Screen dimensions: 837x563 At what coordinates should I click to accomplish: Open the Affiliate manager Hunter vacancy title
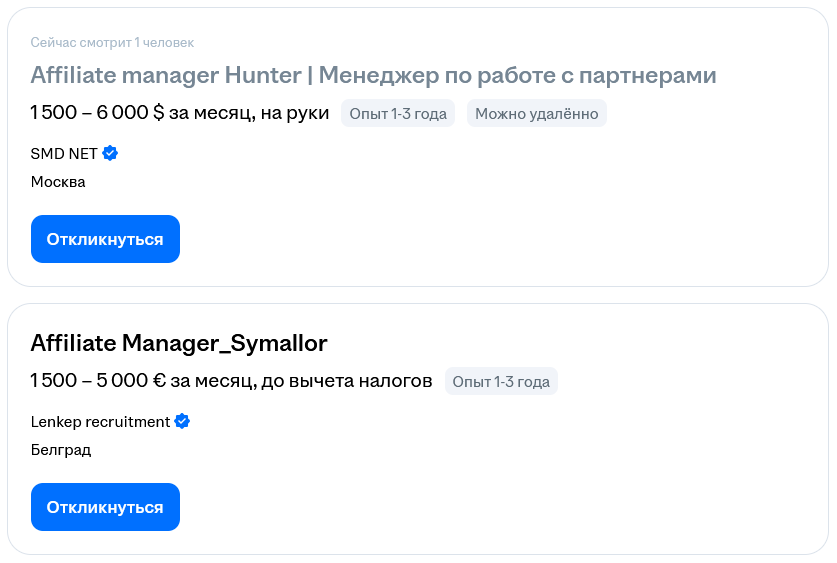(x=373, y=75)
